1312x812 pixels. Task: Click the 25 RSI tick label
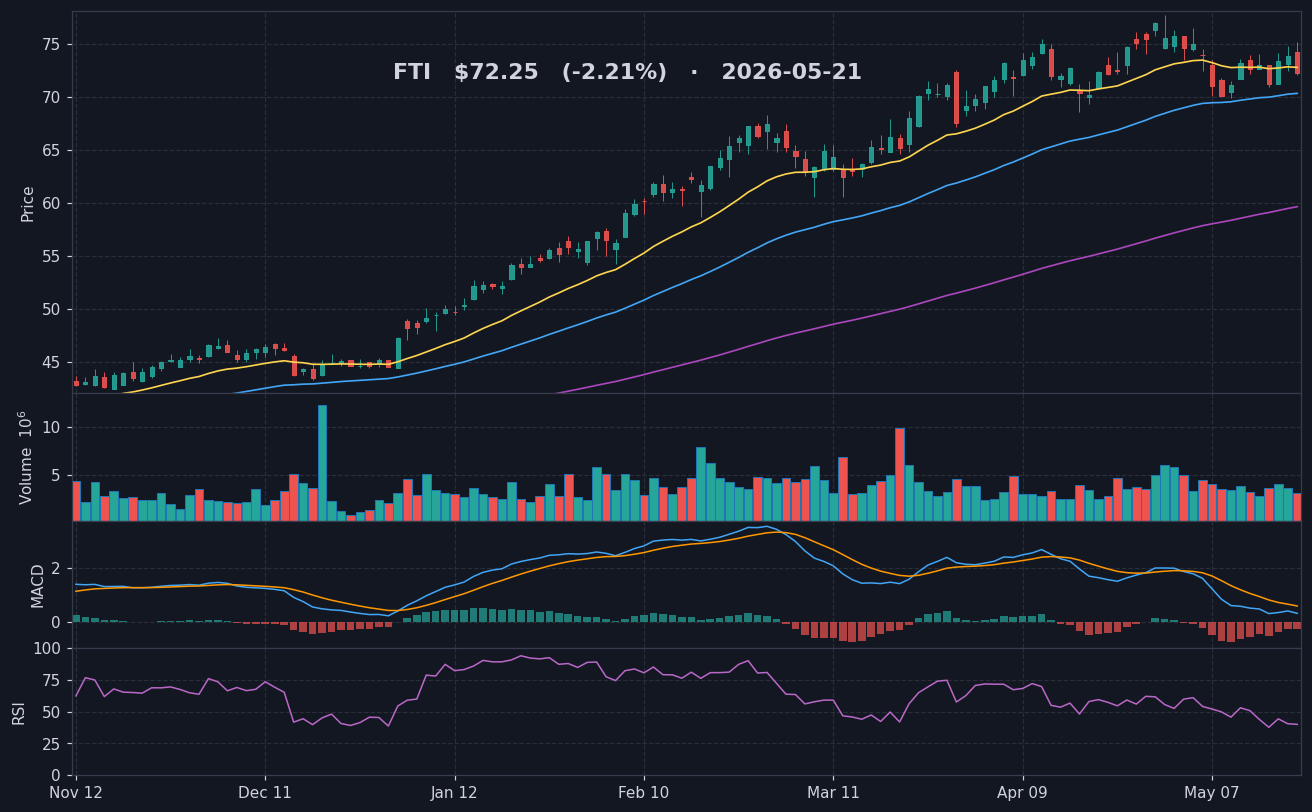pyautogui.click(x=51, y=746)
